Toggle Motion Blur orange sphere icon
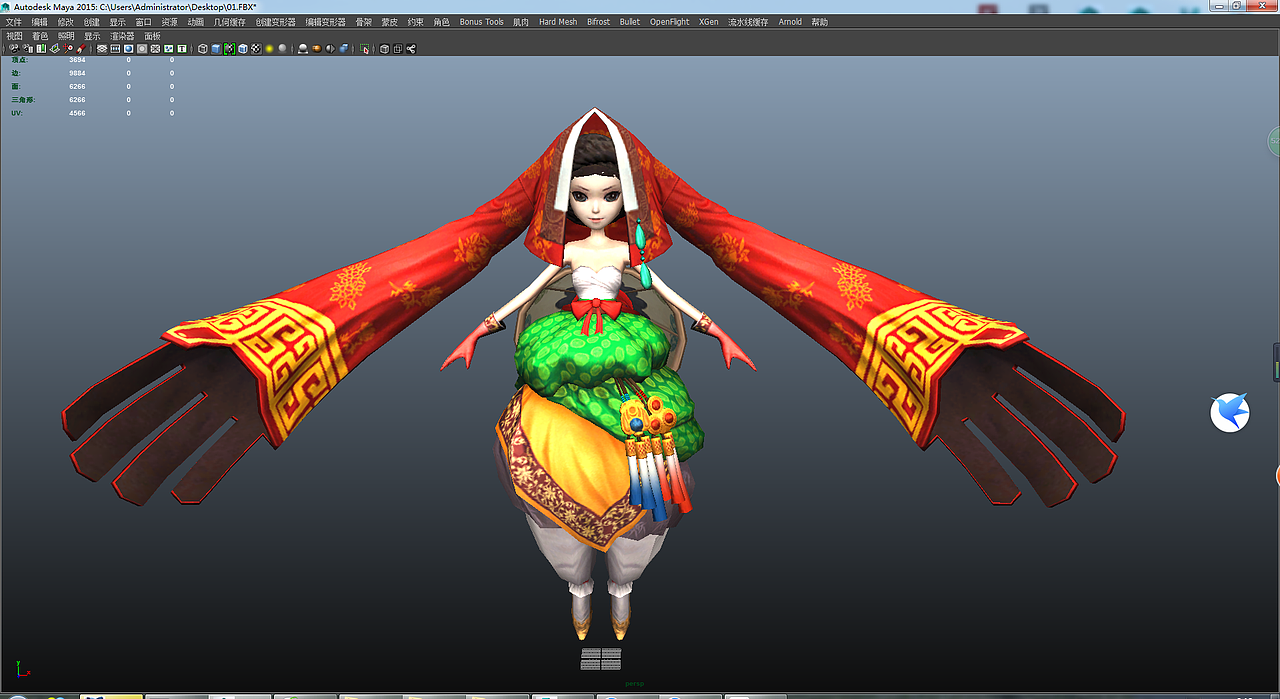1280x699 pixels. coord(316,48)
